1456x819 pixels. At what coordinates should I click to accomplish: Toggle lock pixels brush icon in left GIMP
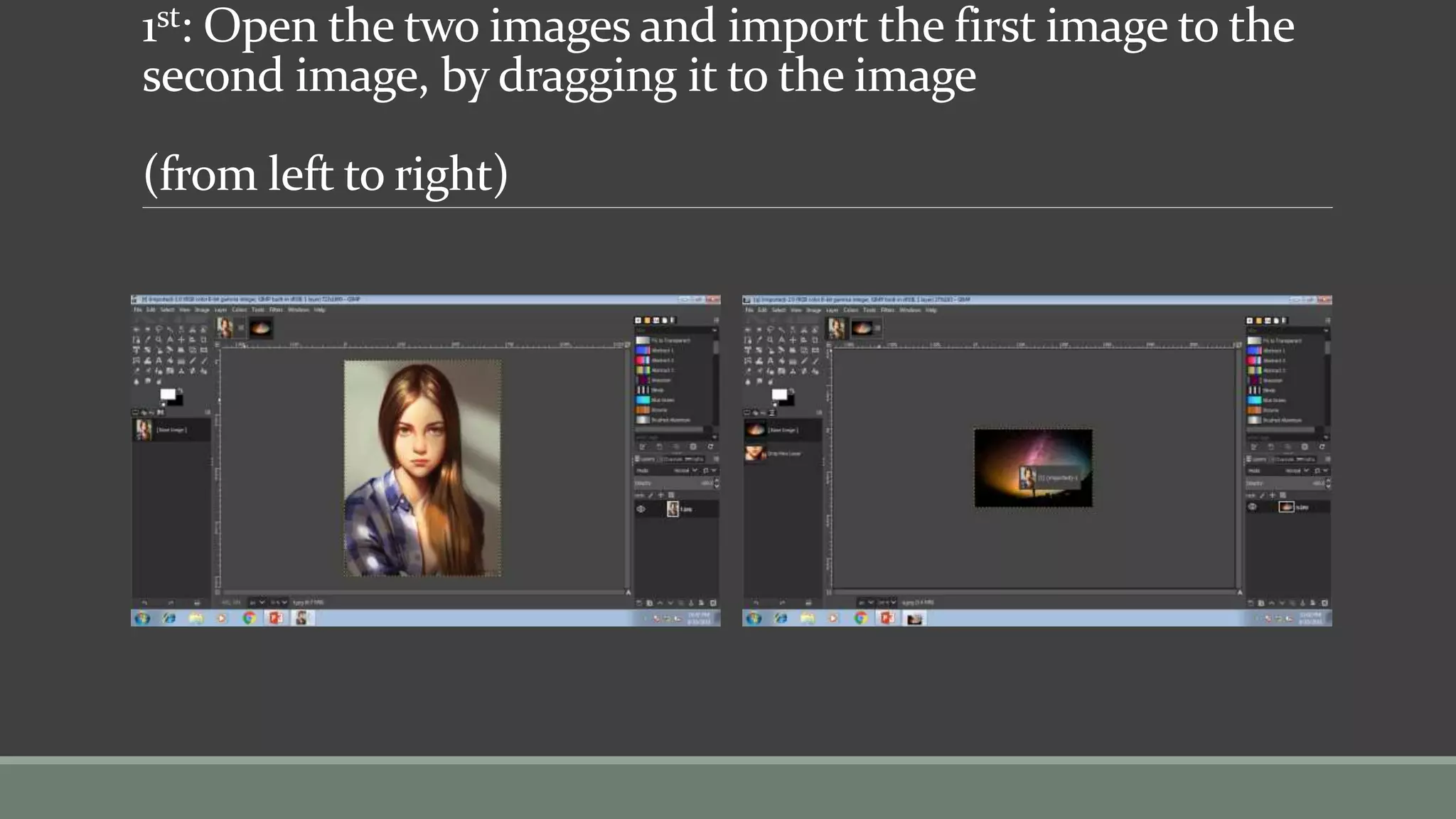coord(651,496)
